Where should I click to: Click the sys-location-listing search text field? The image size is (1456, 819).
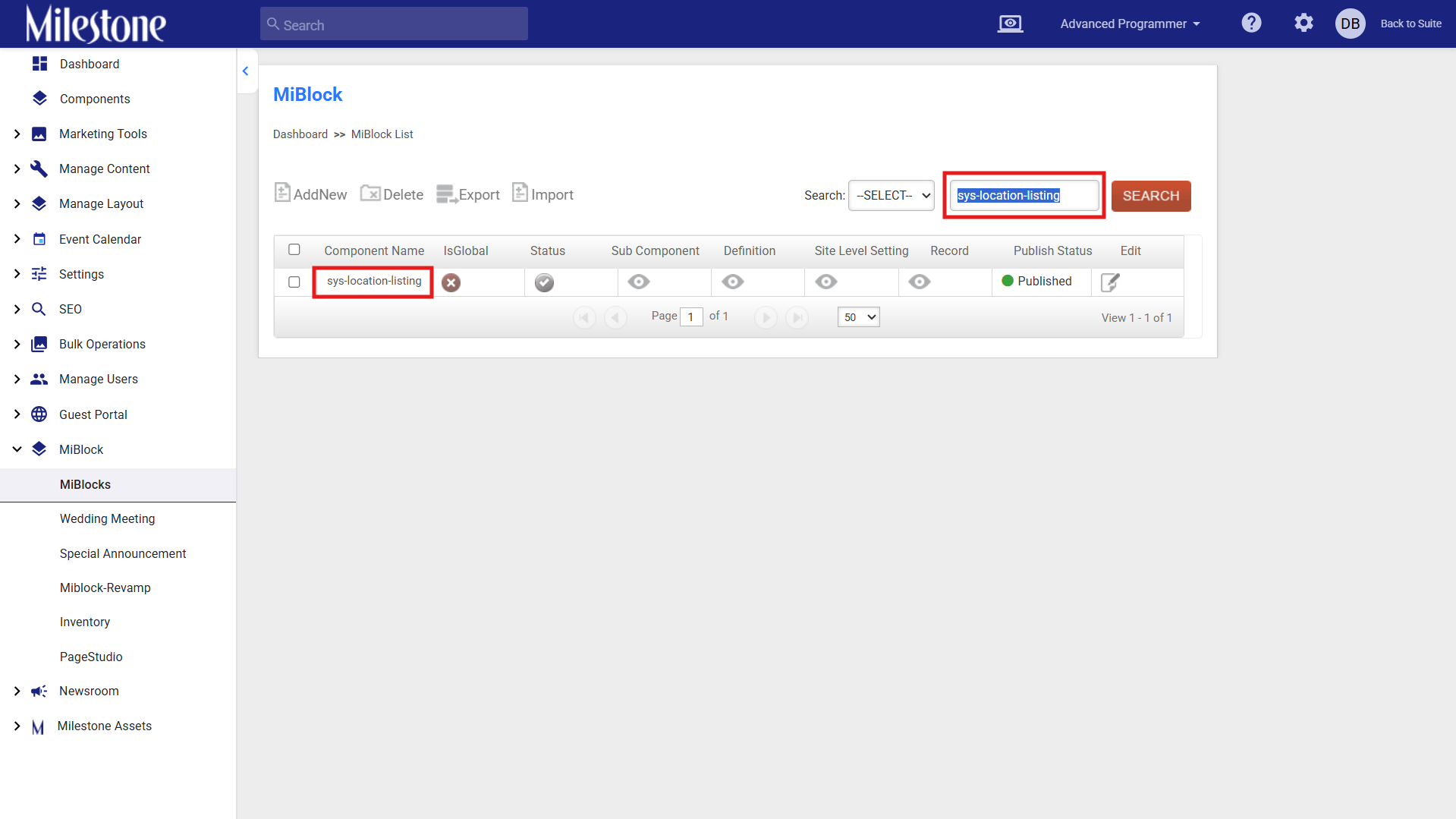click(1024, 195)
